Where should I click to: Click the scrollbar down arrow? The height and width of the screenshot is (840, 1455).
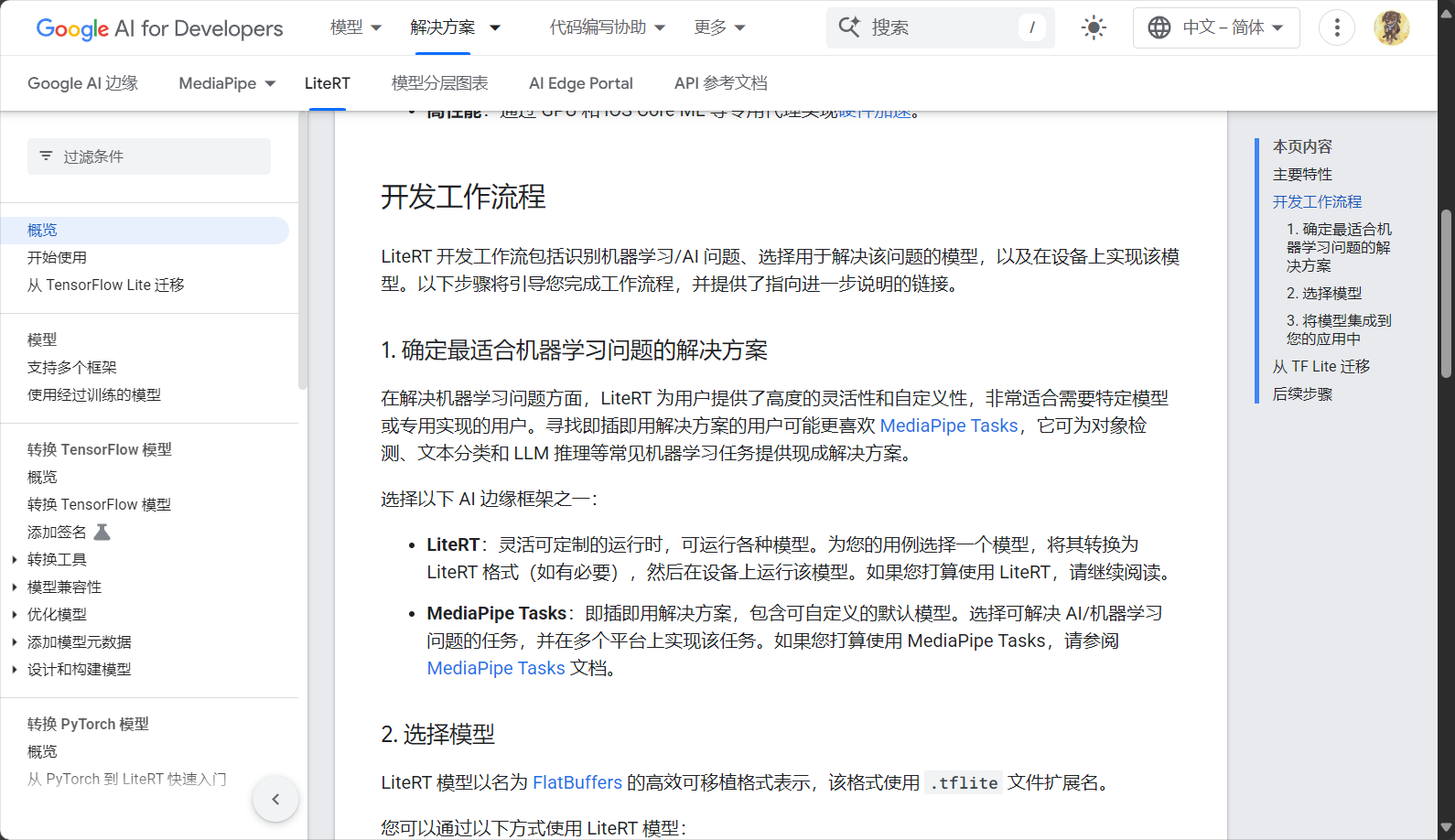pos(1446,829)
